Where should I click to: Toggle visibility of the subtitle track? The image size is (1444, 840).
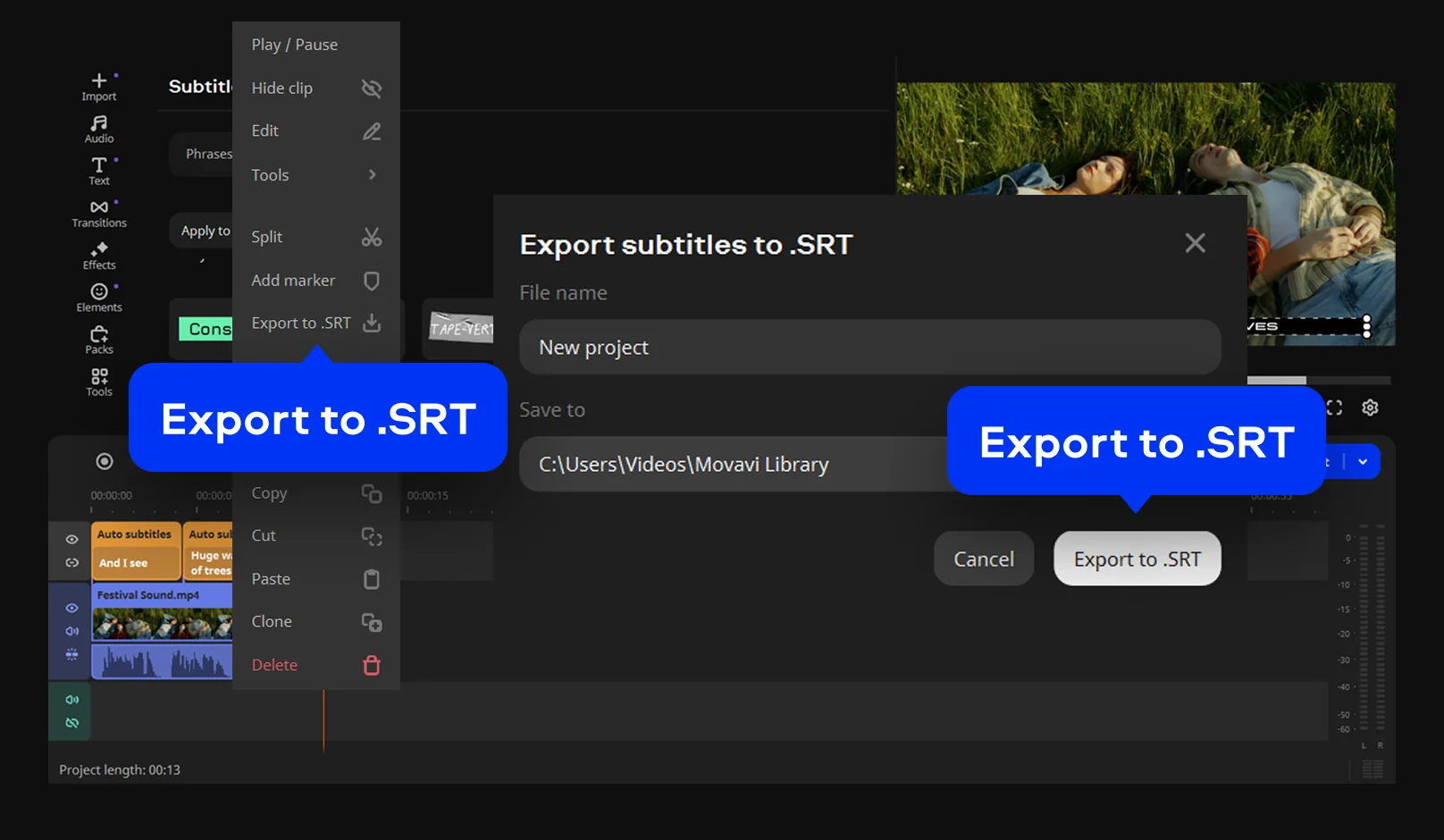click(x=72, y=540)
